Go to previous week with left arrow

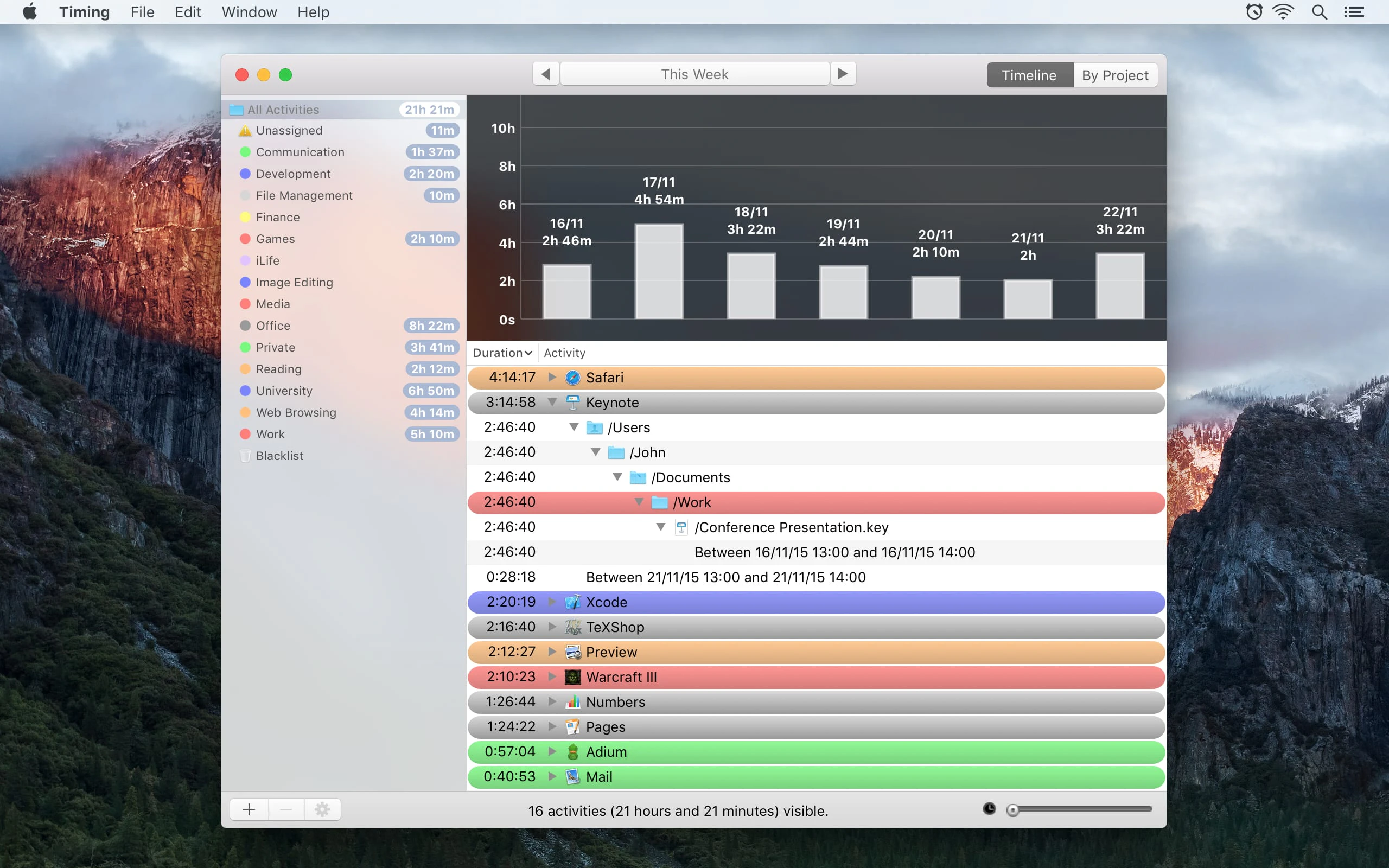pyautogui.click(x=545, y=74)
